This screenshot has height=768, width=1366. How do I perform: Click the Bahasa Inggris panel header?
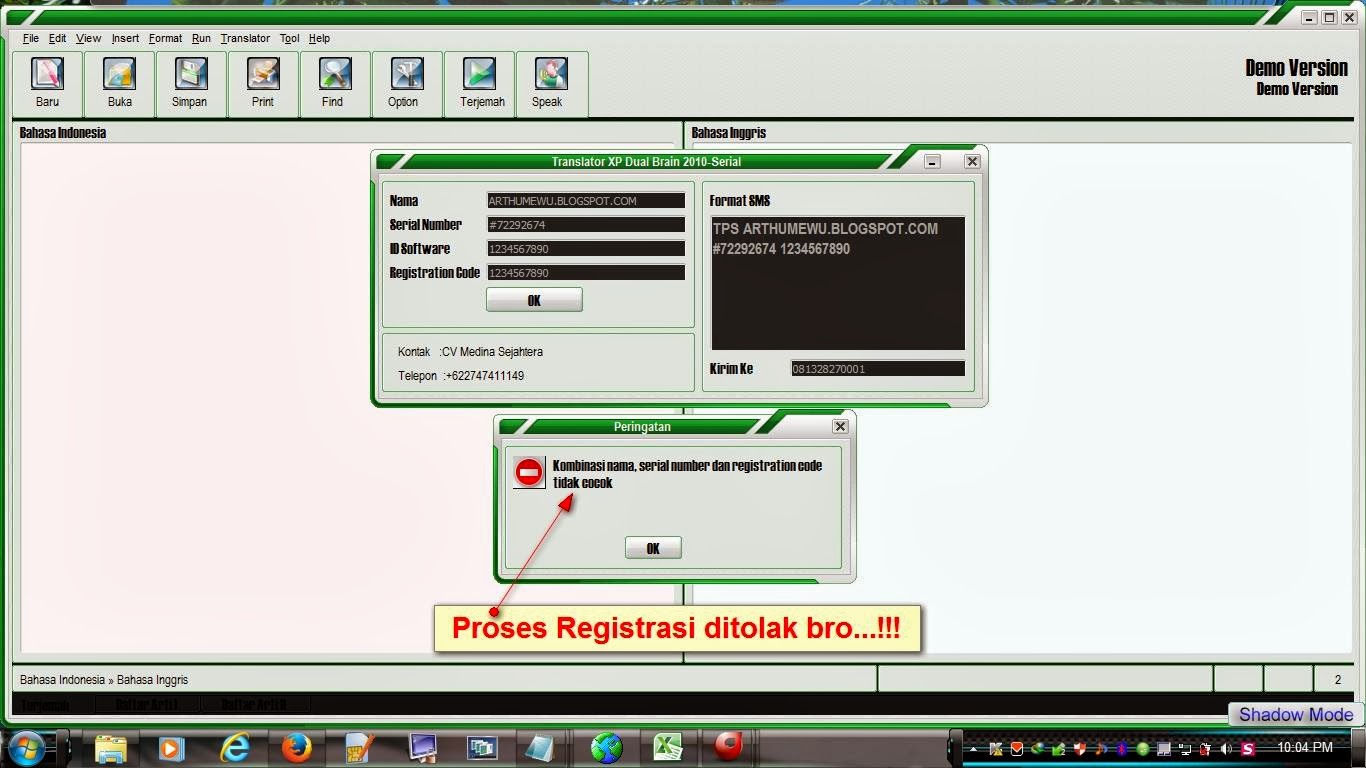pyautogui.click(x=729, y=132)
